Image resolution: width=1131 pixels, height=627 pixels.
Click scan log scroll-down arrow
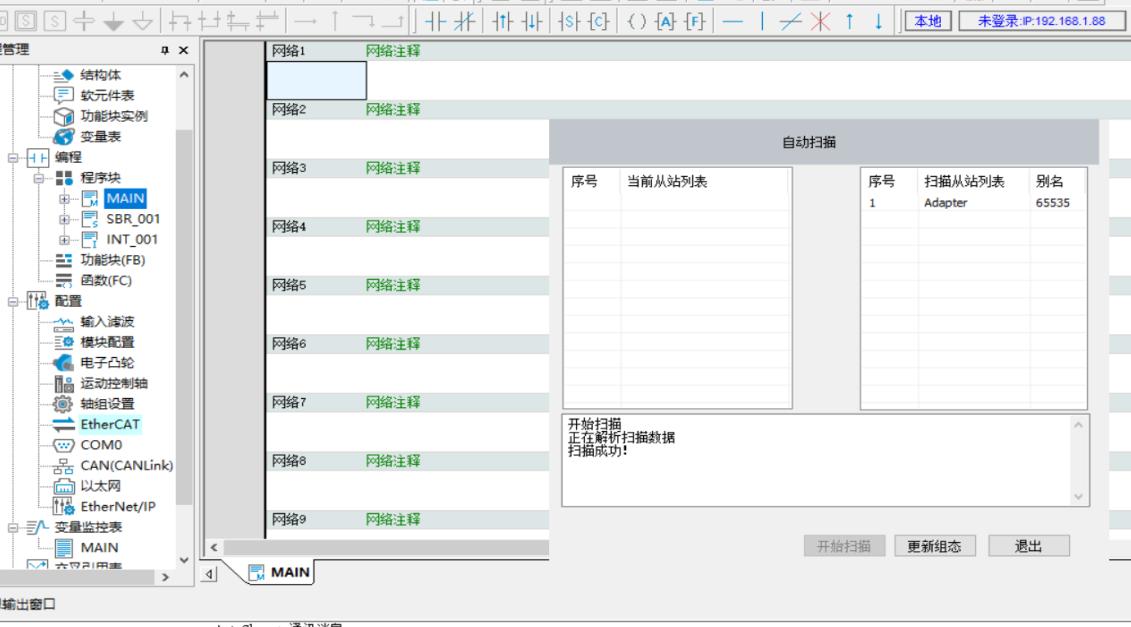coord(1078,496)
